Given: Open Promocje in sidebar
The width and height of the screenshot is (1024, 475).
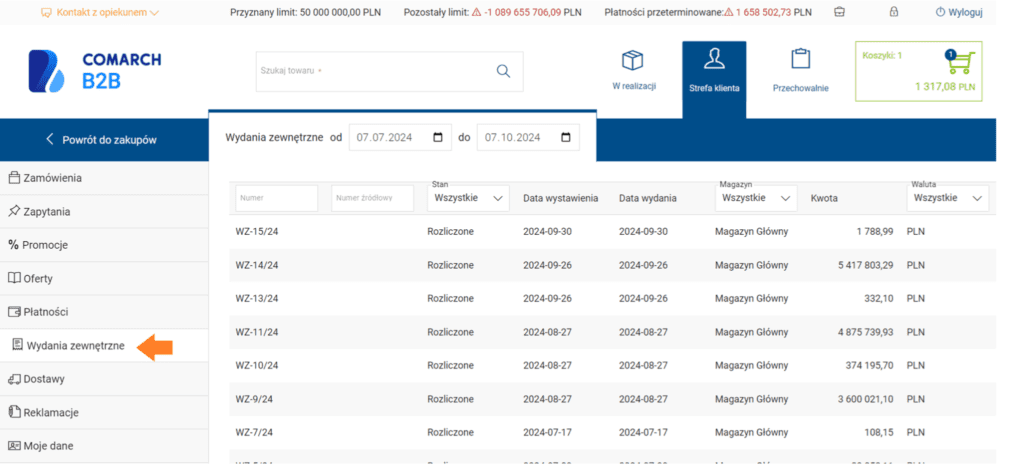Looking at the screenshot, I should (x=104, y=245).
